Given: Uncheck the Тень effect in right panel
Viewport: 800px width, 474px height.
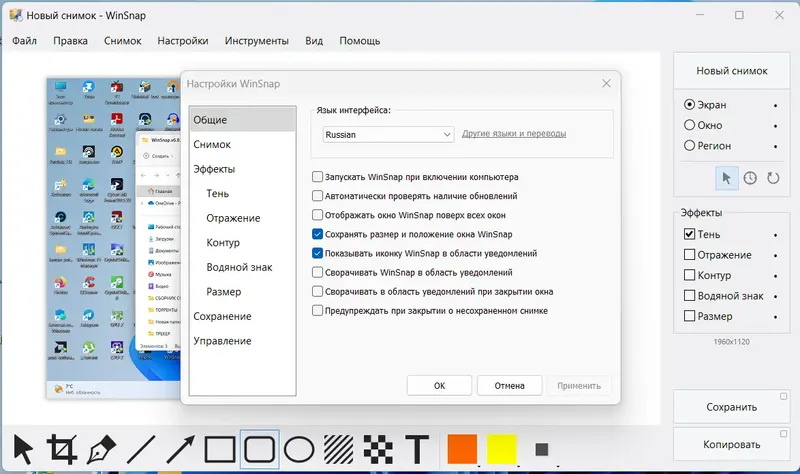Looking at the screenshot, I should (689, 234).
